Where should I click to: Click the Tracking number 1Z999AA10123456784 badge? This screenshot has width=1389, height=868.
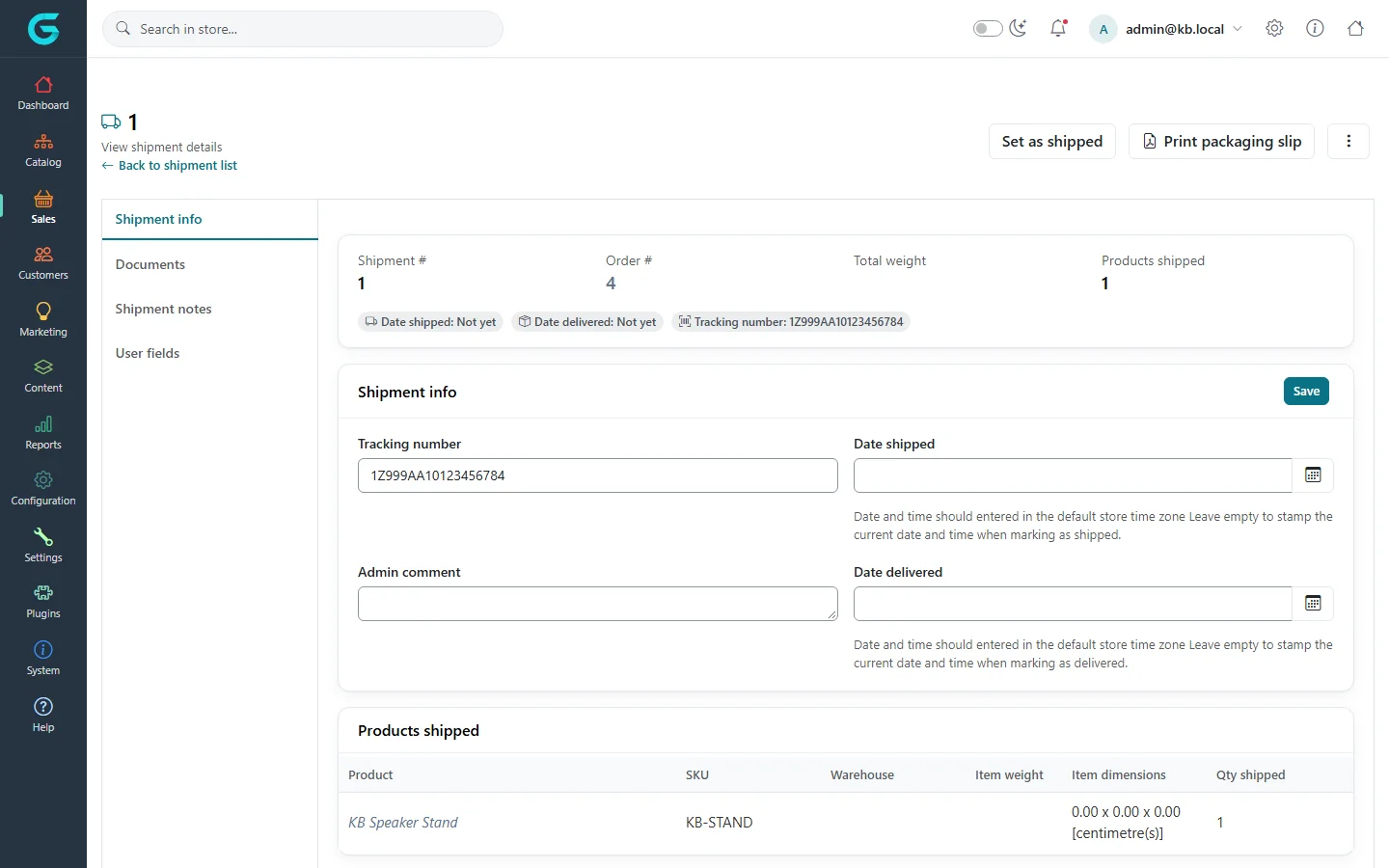click(791, 322)
